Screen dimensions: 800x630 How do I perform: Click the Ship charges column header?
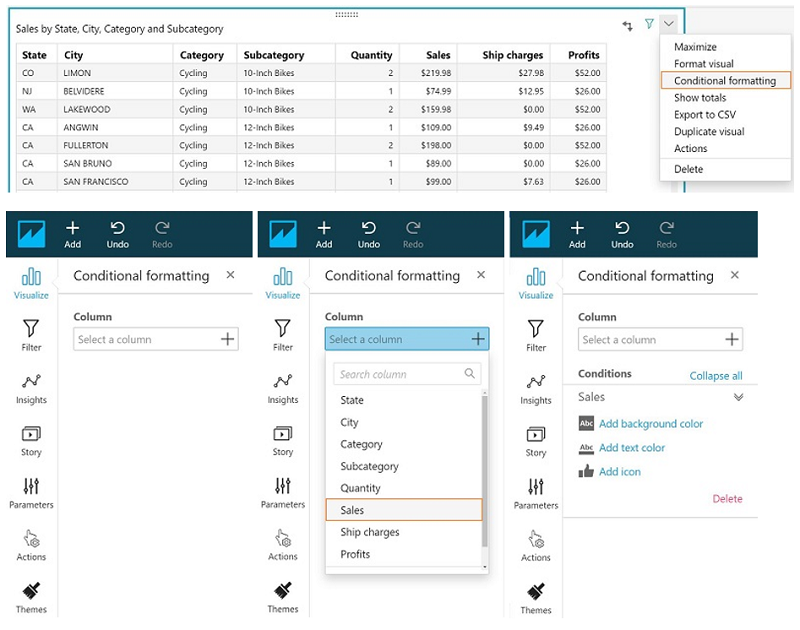point(513,55)
